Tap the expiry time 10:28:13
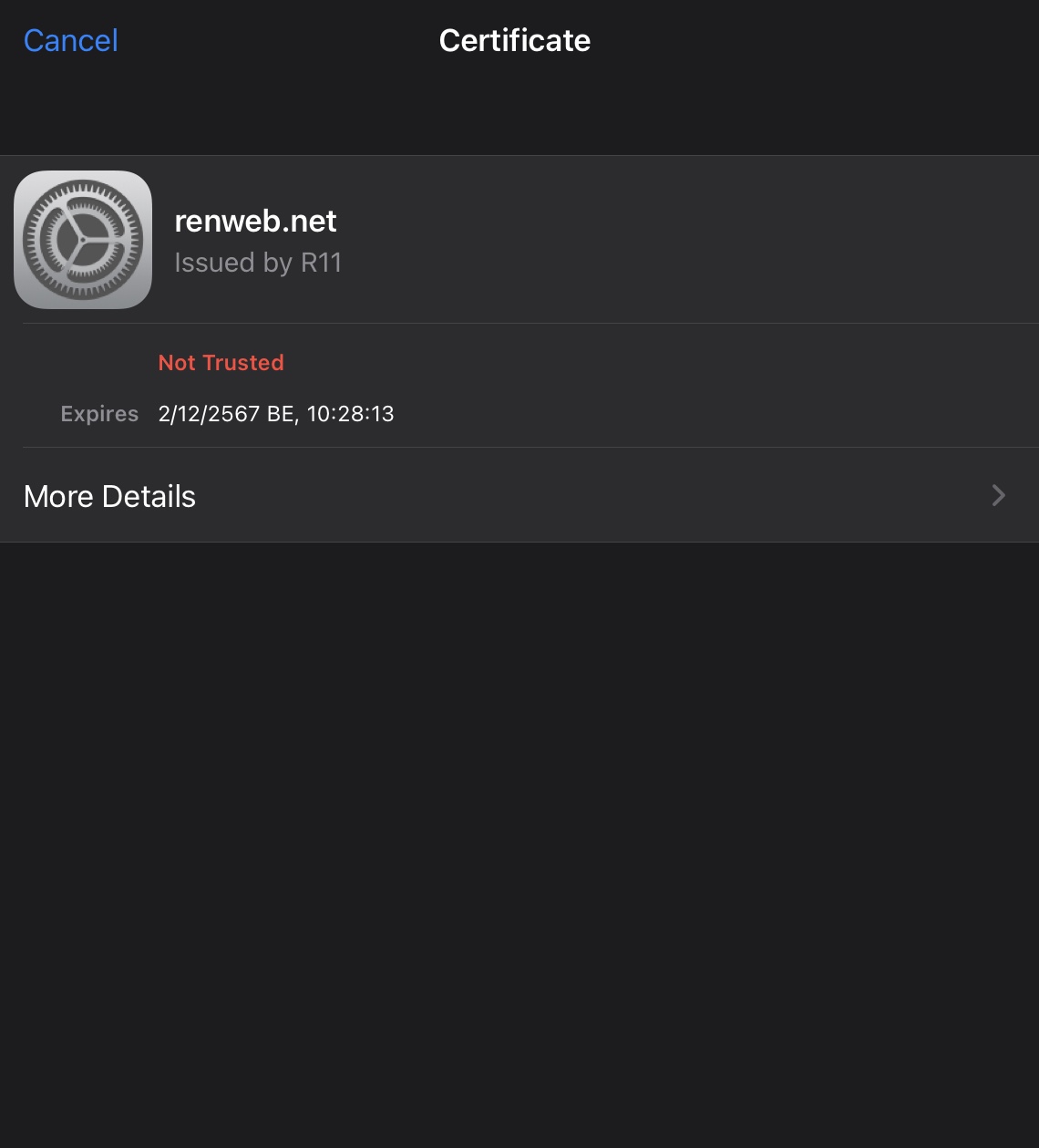Image resolution: width=1039 pixels, height=1148 pixels. point(351,414)
